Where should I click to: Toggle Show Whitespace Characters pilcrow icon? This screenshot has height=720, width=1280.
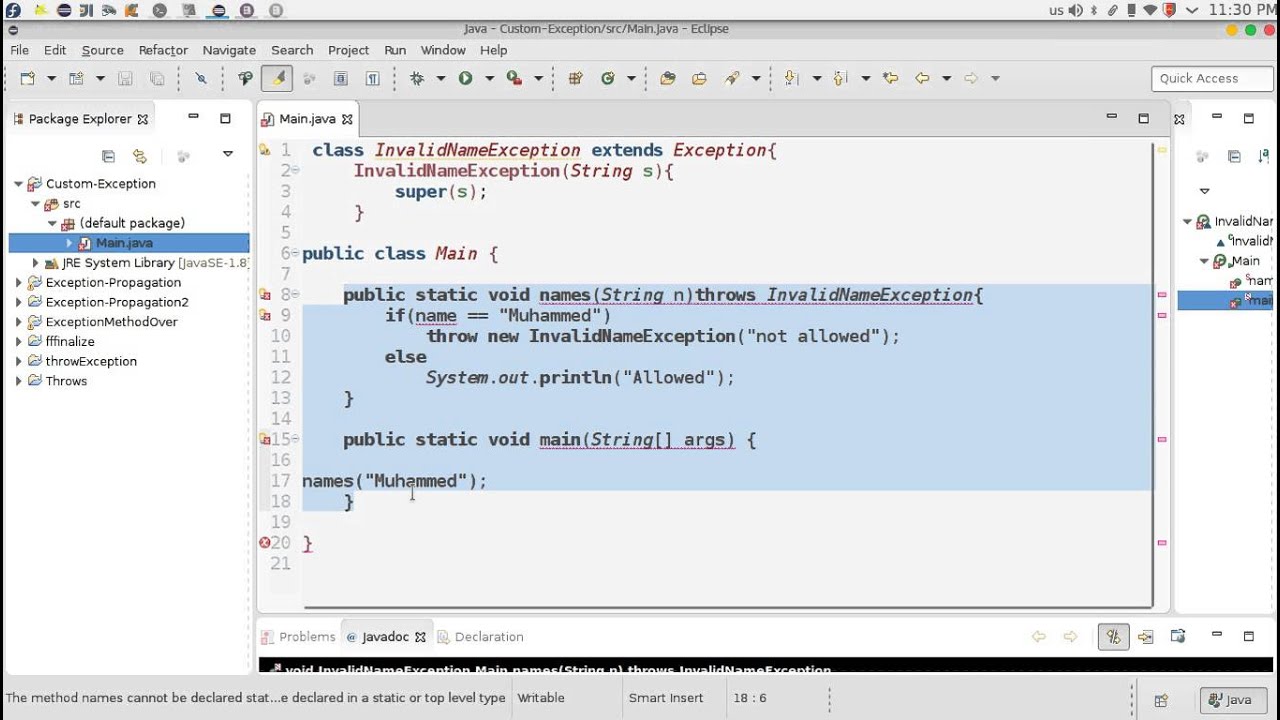click(x=372, y=78)
